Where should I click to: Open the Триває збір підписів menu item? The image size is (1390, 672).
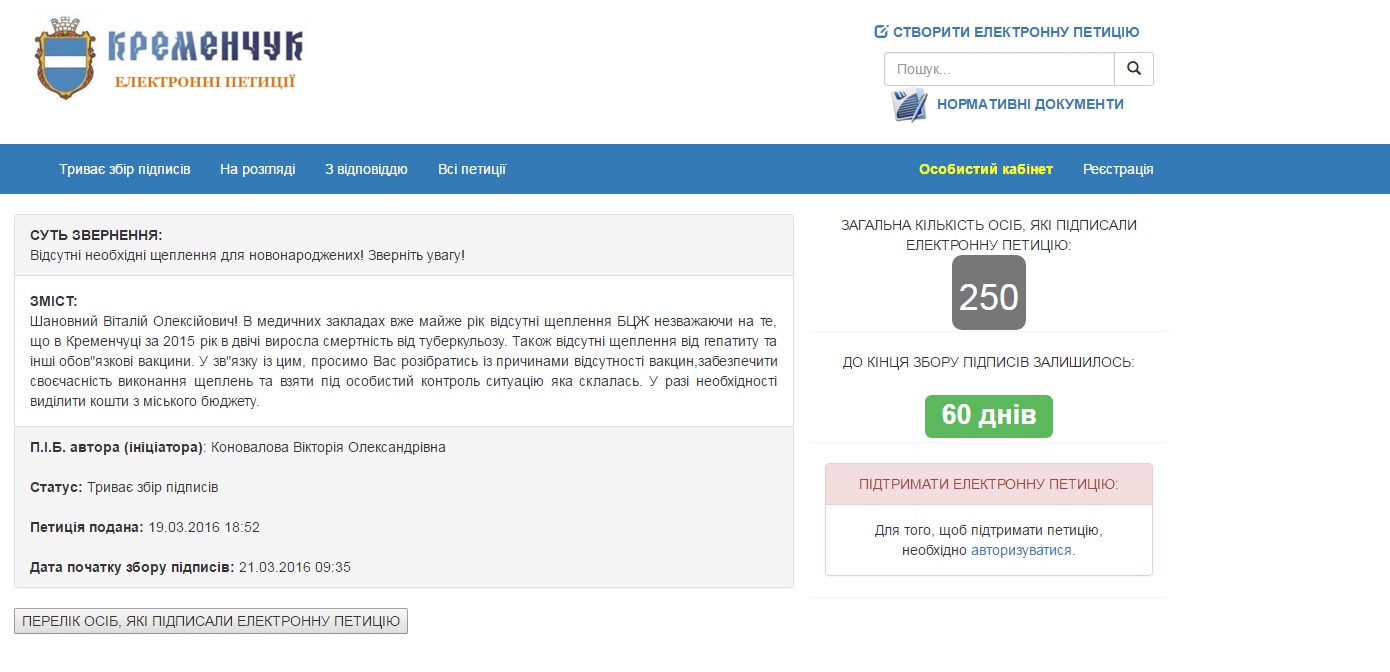125,169
